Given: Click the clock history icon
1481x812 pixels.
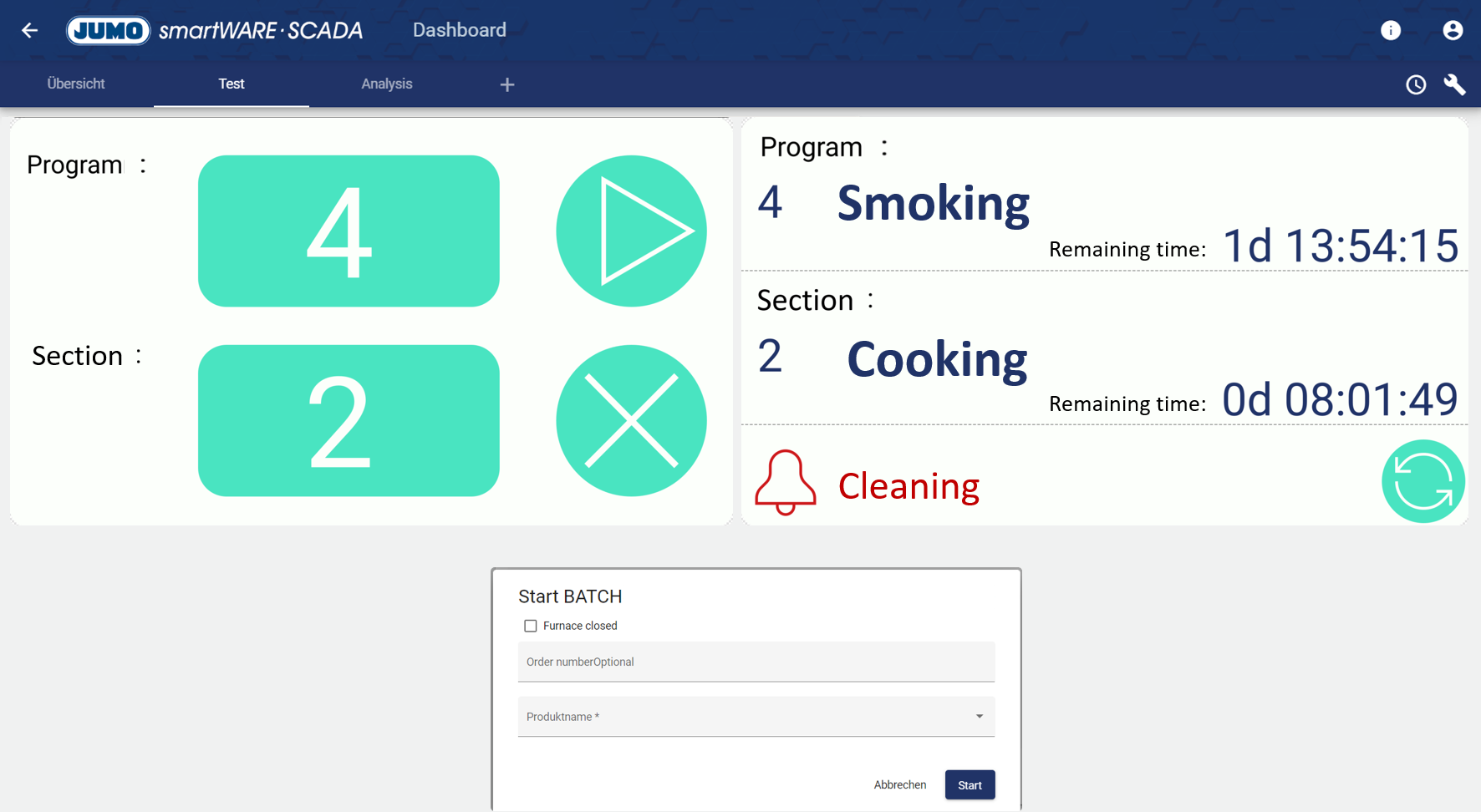Looking at the screenshot, I should point(1415,84).
